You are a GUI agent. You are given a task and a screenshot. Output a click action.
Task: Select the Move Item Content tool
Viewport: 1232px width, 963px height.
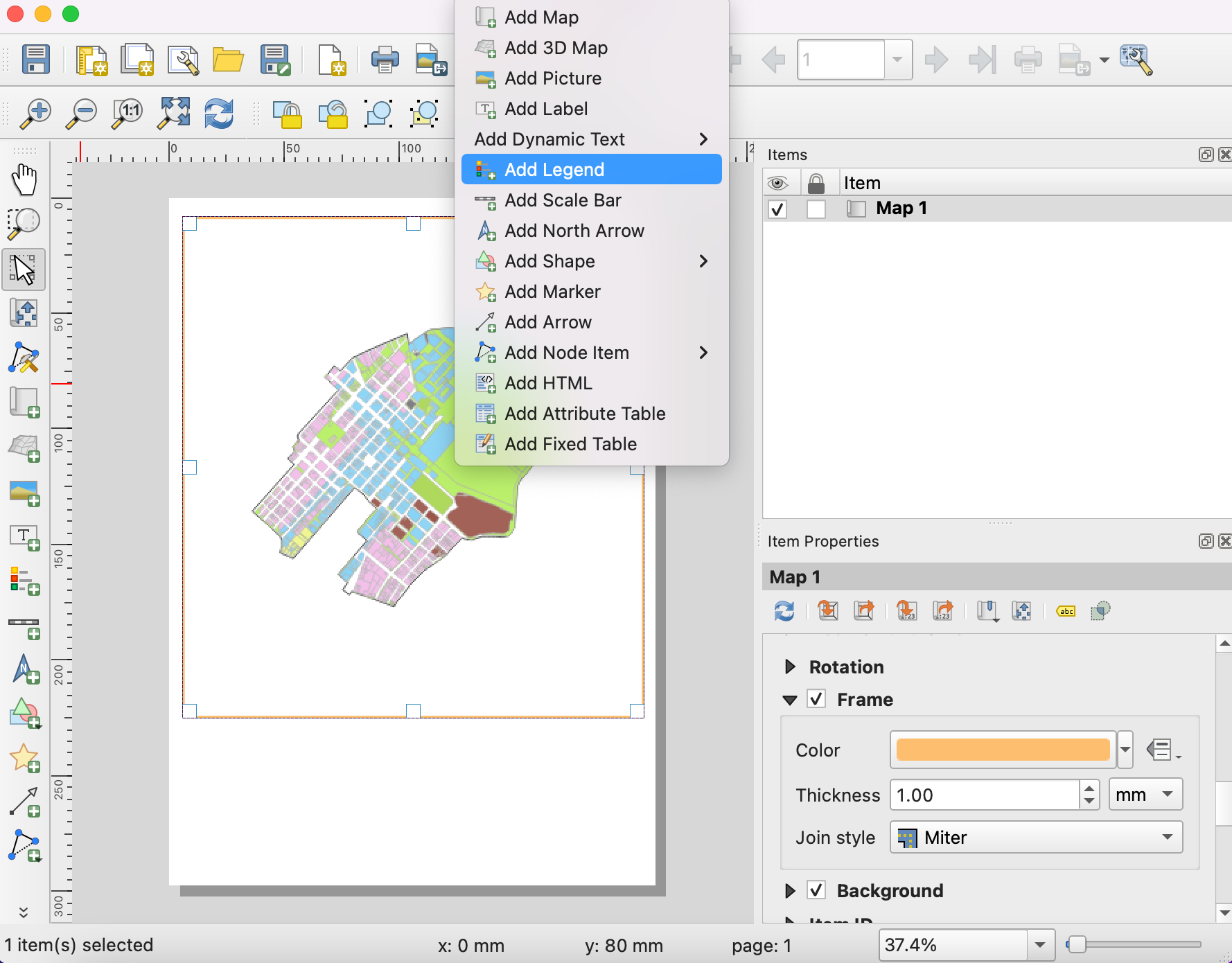click(x=24, y=314)
